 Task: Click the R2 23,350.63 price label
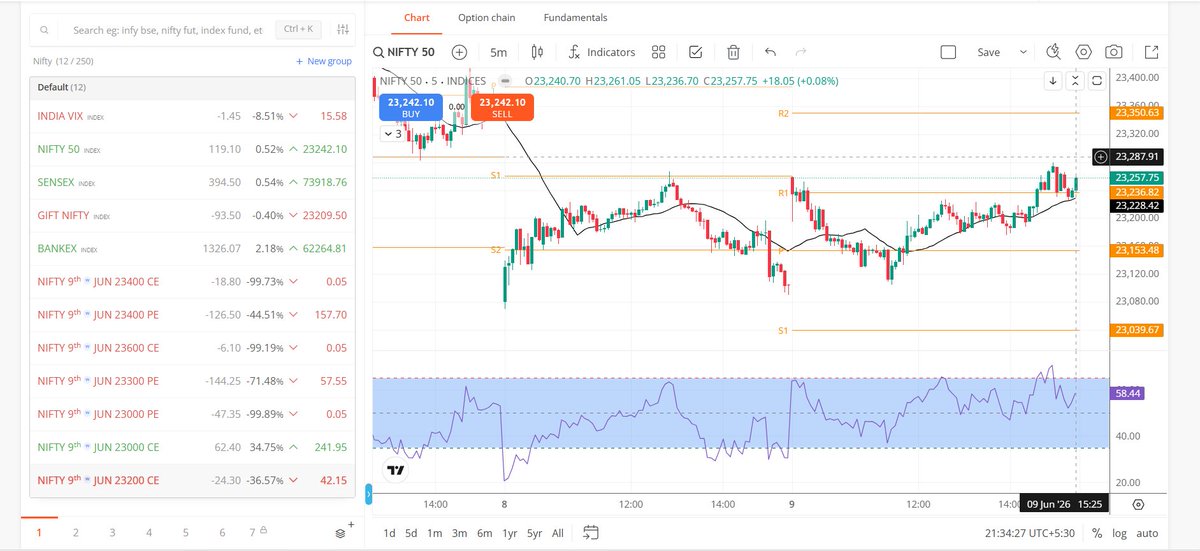[1136, 113]
